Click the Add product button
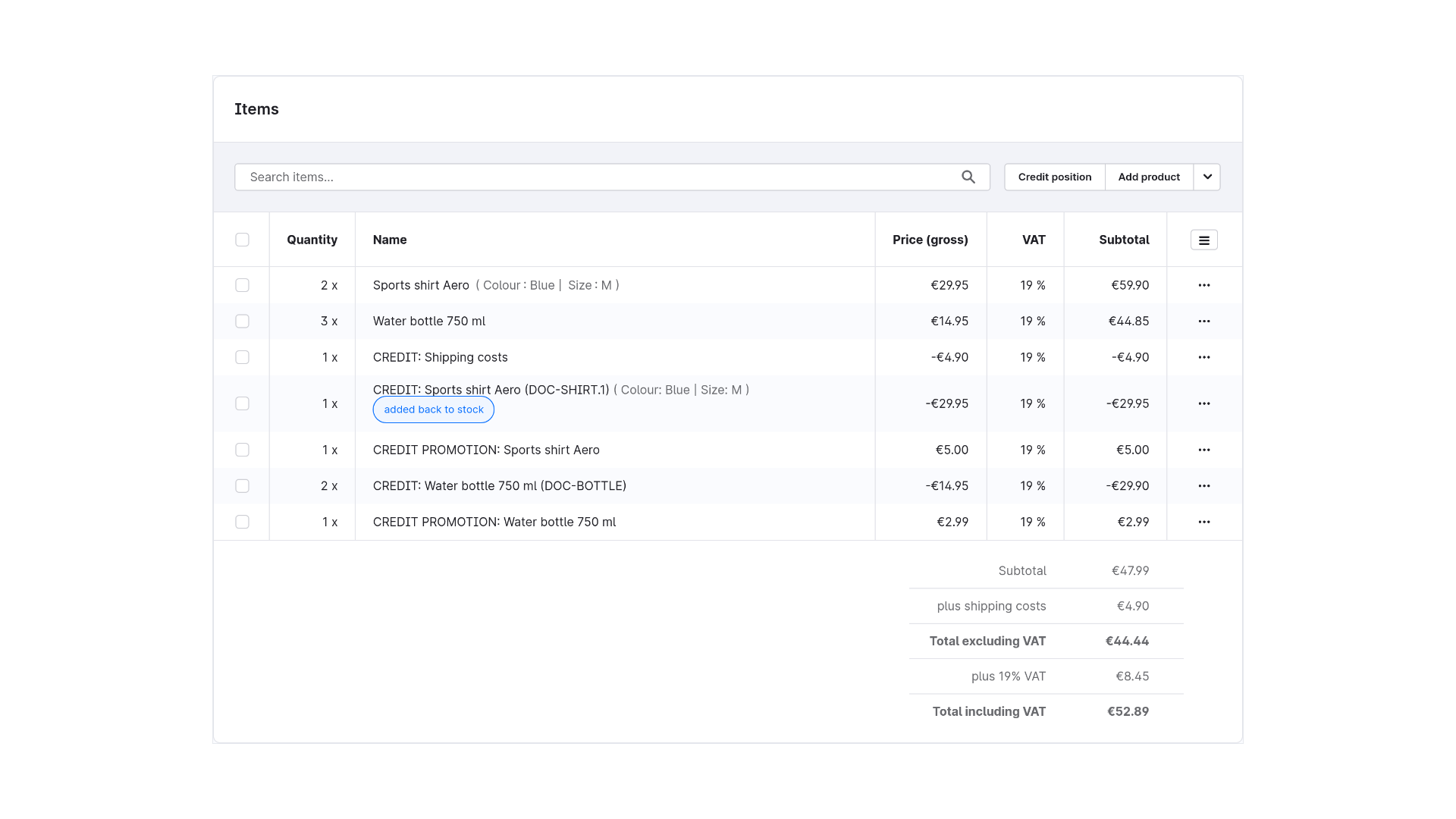1456x819 pixels. pos(1149,177)
